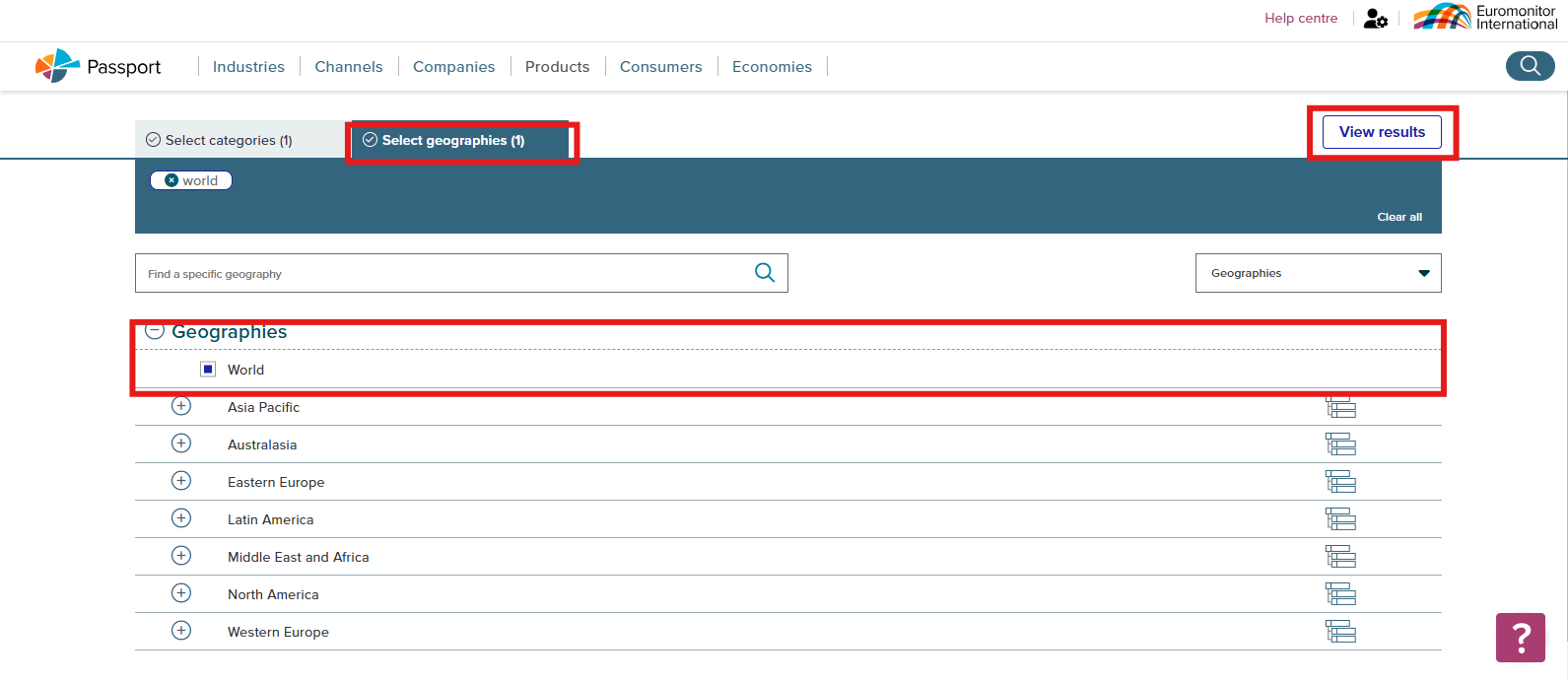
Task: Toggle the World checkbox
Action: [208, 370]
